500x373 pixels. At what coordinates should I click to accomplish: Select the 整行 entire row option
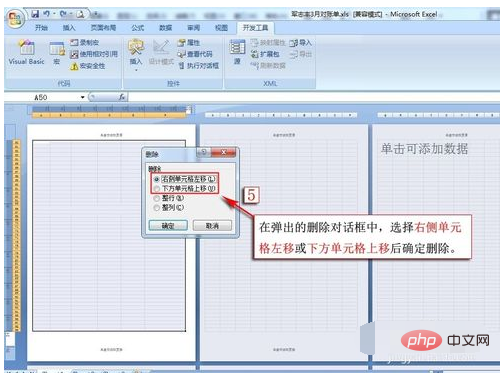pyautogui.click(x=169, y=198)
